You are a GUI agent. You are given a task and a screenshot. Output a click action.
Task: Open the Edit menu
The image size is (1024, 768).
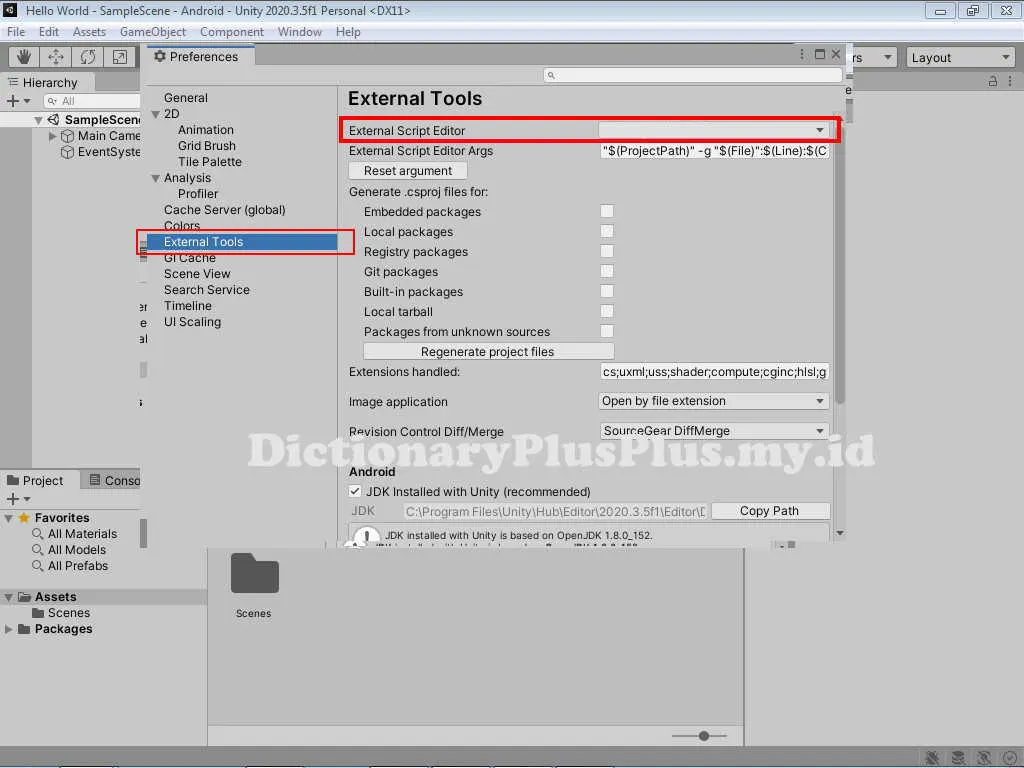point(48,31)
